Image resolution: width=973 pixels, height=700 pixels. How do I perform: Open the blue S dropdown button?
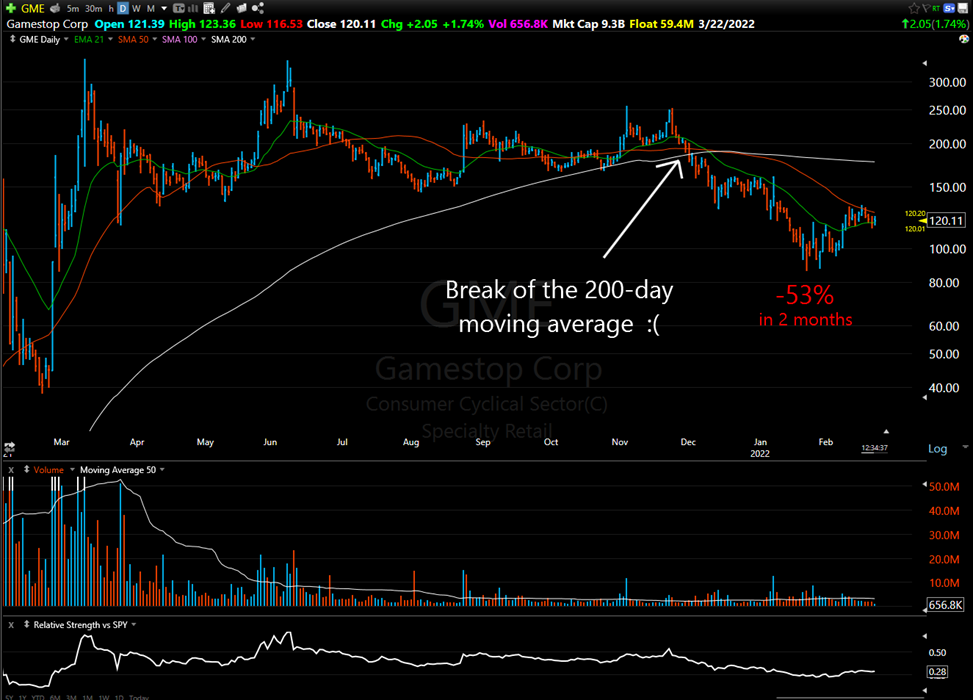(949, 8)
